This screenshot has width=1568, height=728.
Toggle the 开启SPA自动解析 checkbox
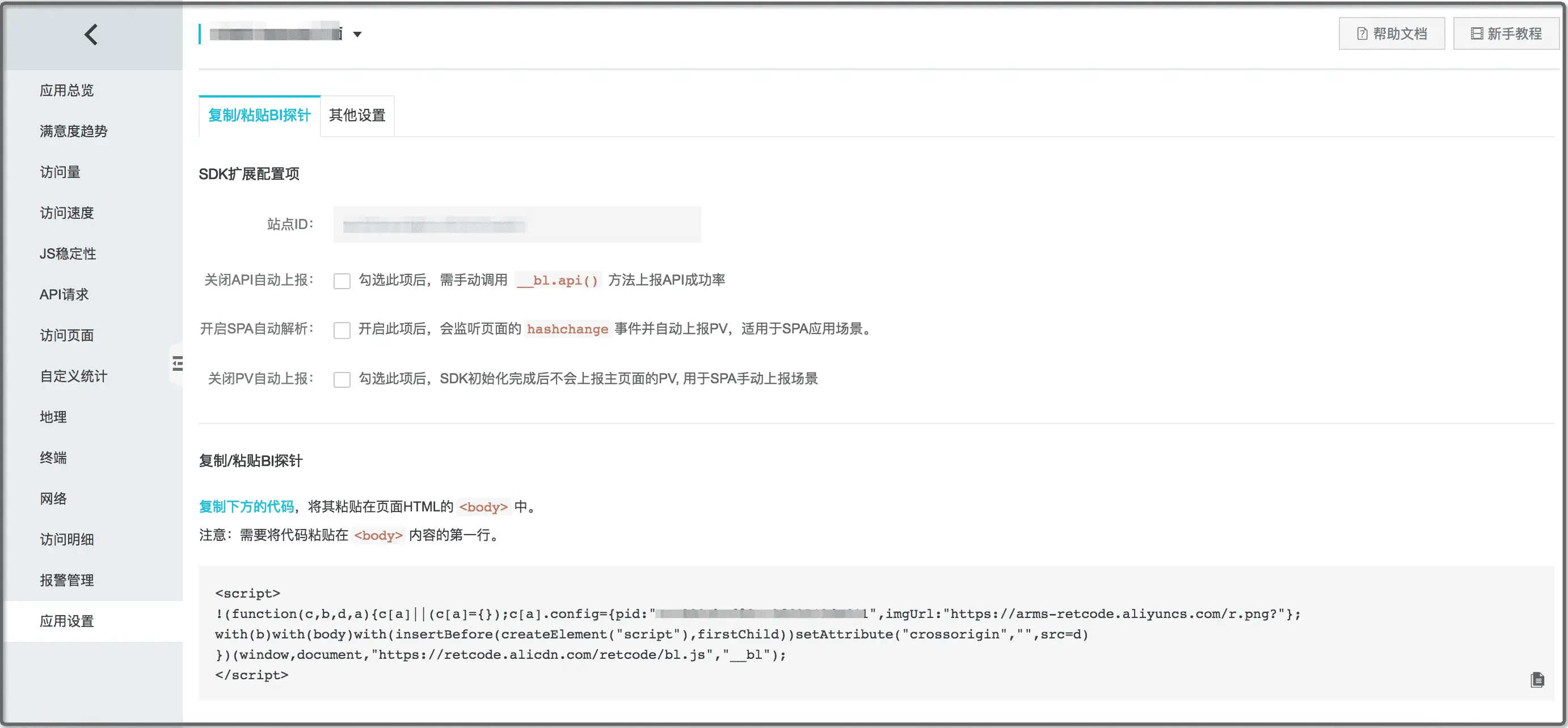click(342, 330)
